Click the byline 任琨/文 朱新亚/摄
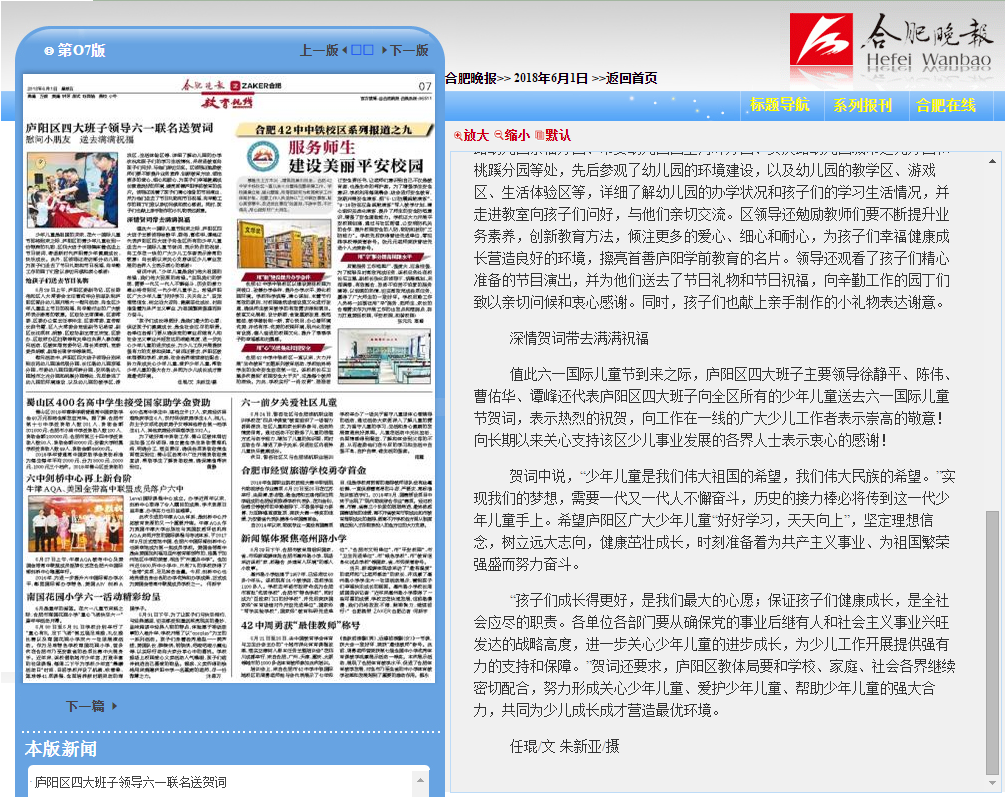 (565, 746)
